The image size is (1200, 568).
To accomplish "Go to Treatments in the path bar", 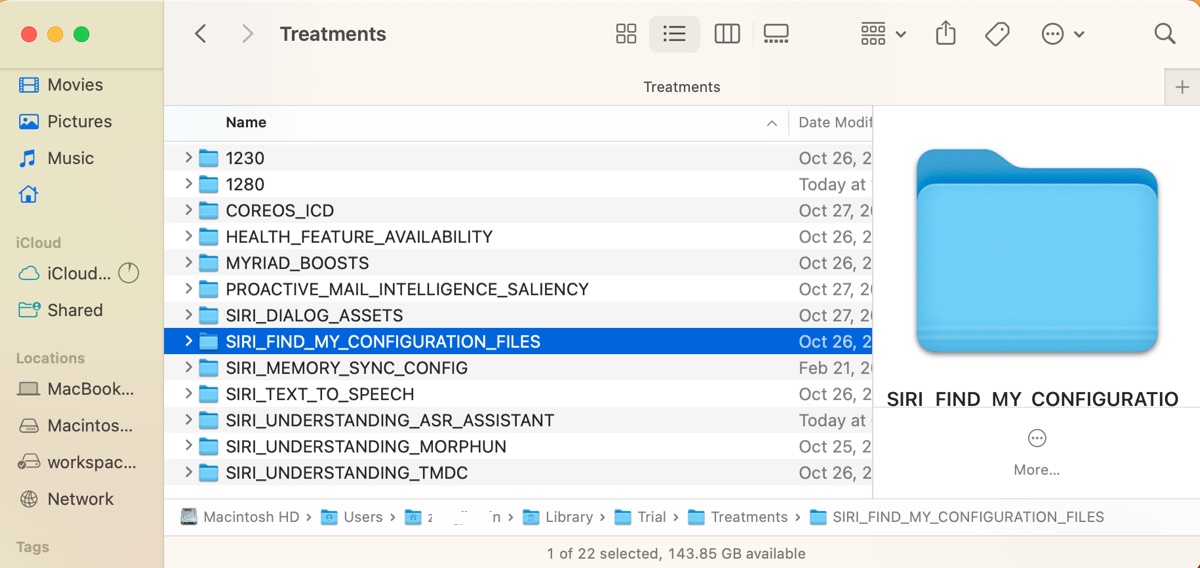I will coord(737,517).
